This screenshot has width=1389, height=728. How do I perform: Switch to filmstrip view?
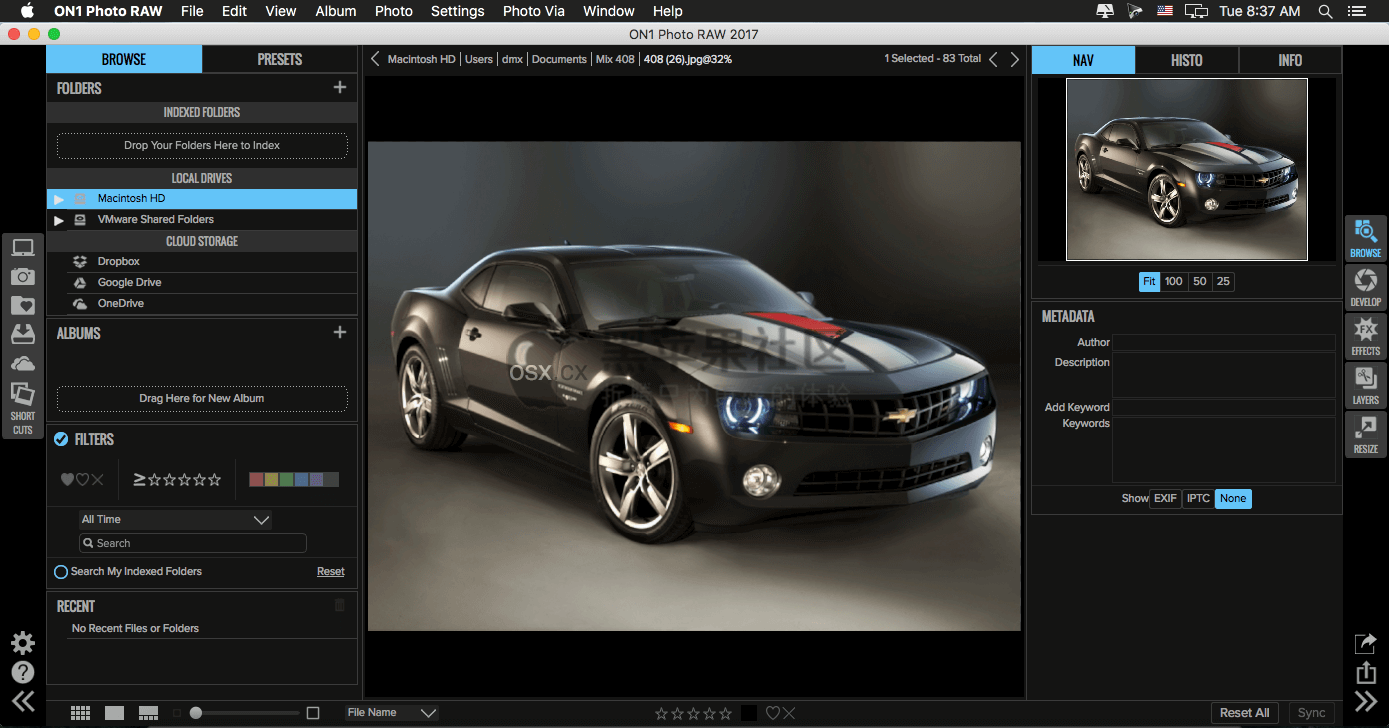148,713
